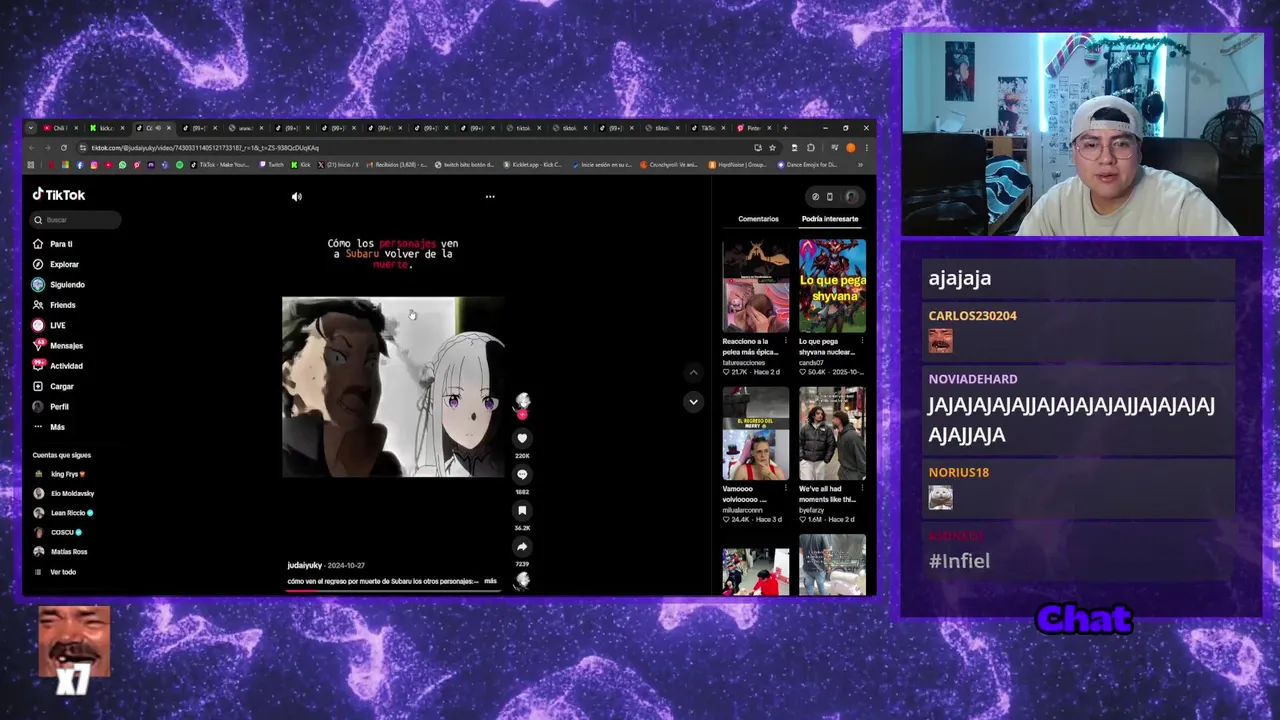Switch to the Comentarios tab
This screenshot has width=1280, height=720.
[758, 219]
